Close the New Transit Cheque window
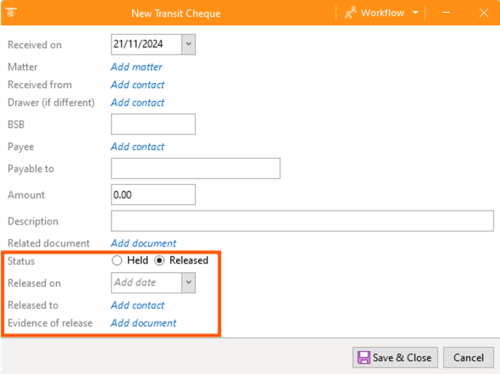This screenshot has height=374, width=500. tap(484, 13)
